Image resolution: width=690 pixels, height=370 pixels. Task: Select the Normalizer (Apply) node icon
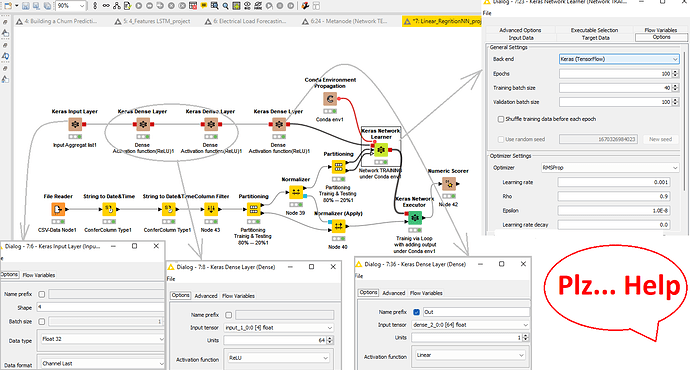pyautogui.click(x=338, y=226)
